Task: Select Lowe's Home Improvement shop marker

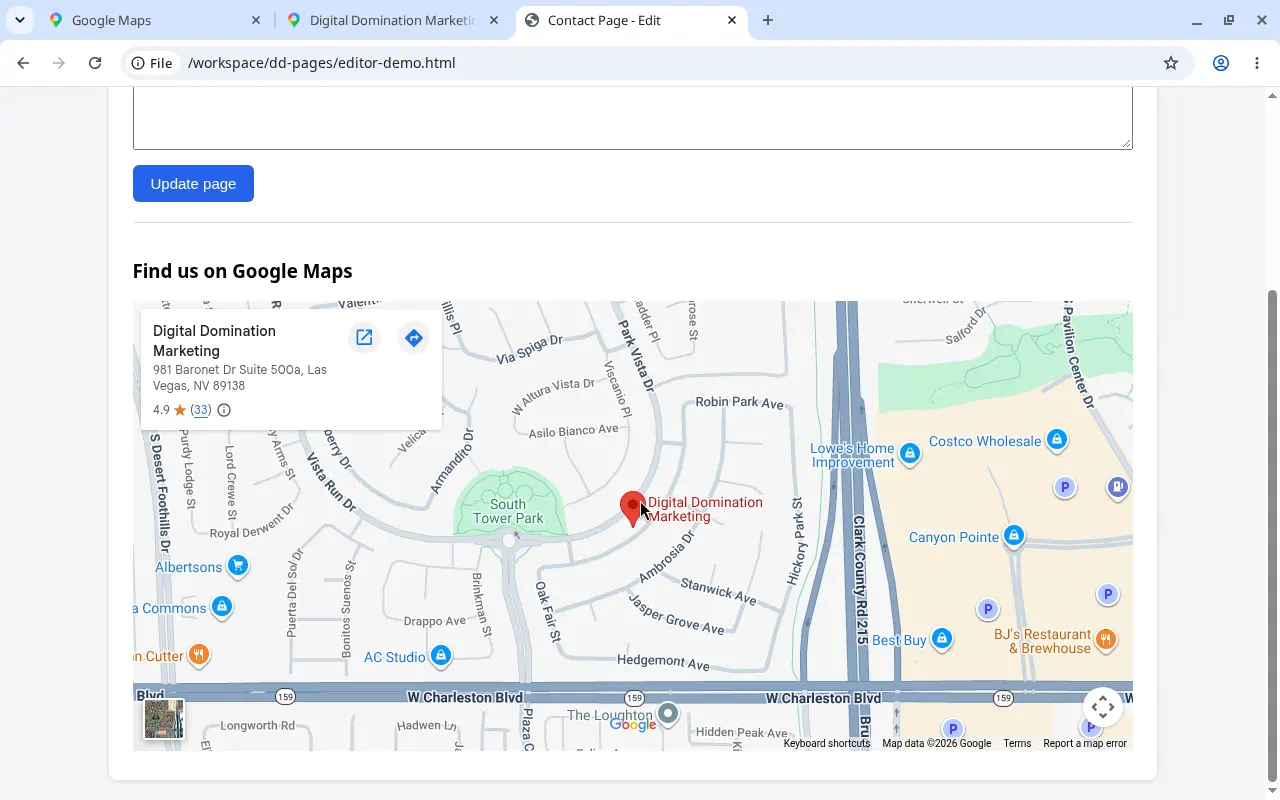Action: pos(909,454)
